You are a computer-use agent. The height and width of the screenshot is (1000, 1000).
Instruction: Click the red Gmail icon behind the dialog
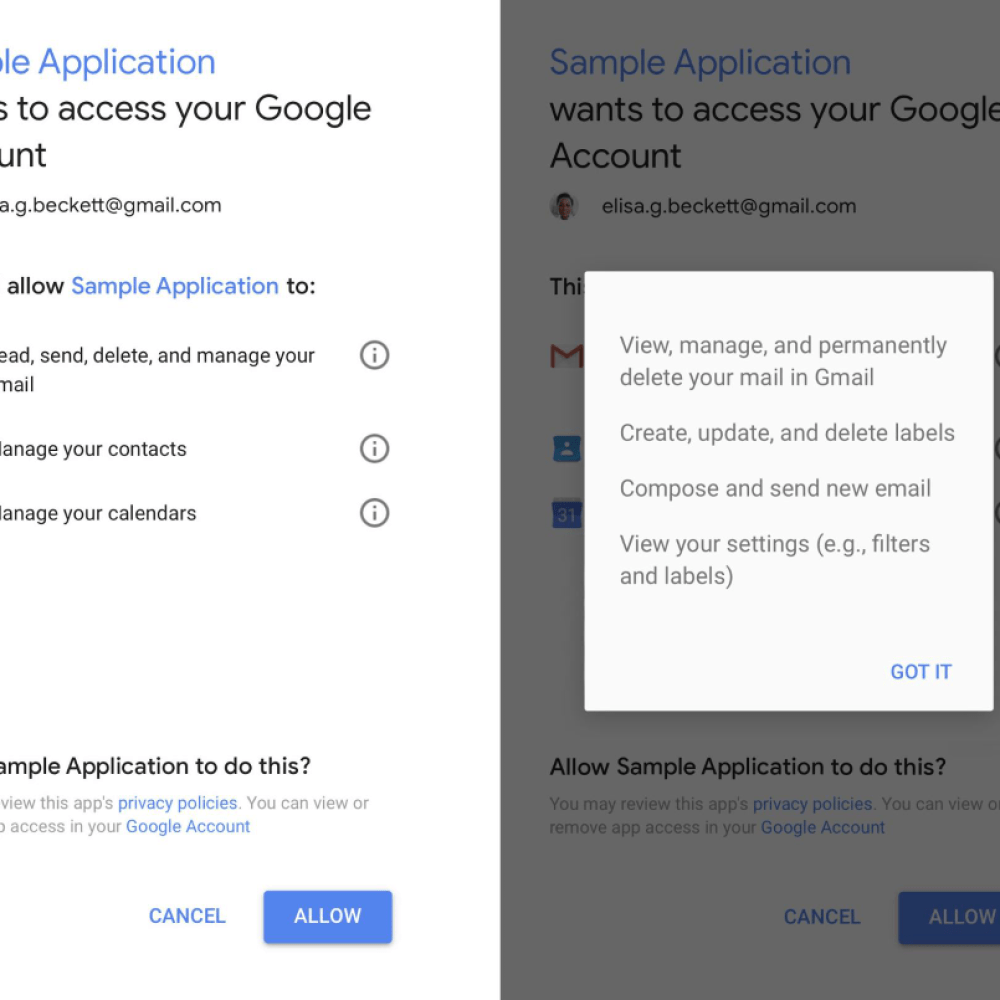(567, 355)
